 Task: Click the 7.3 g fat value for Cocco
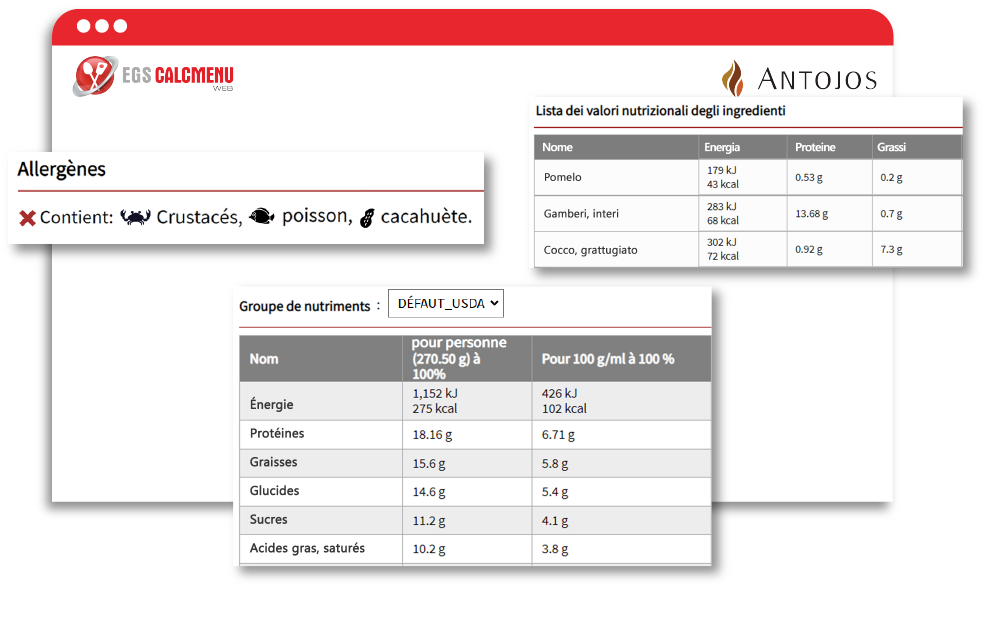(x=891, y=250)
